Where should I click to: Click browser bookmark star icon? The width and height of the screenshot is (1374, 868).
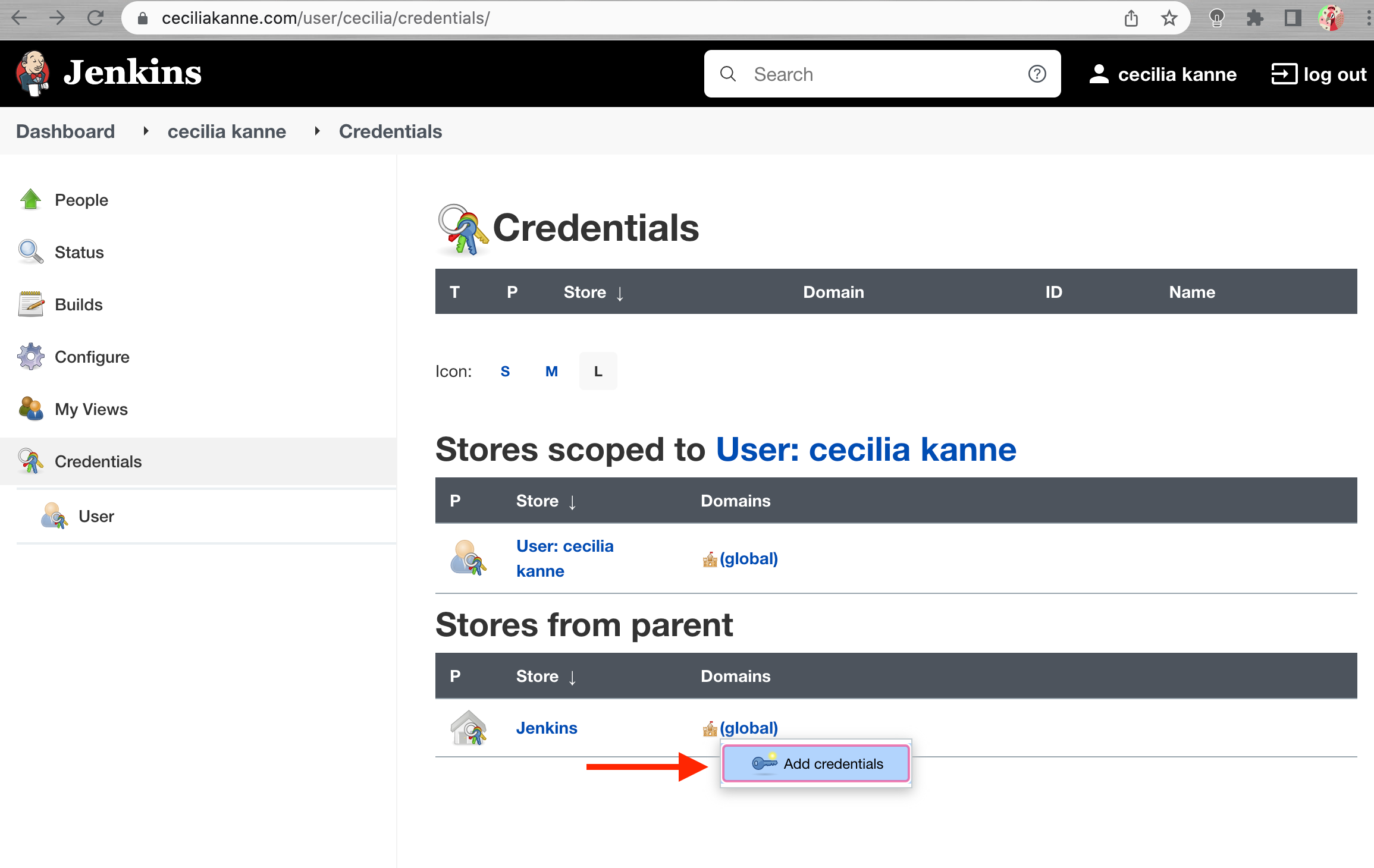click(x=1169, y=18)
